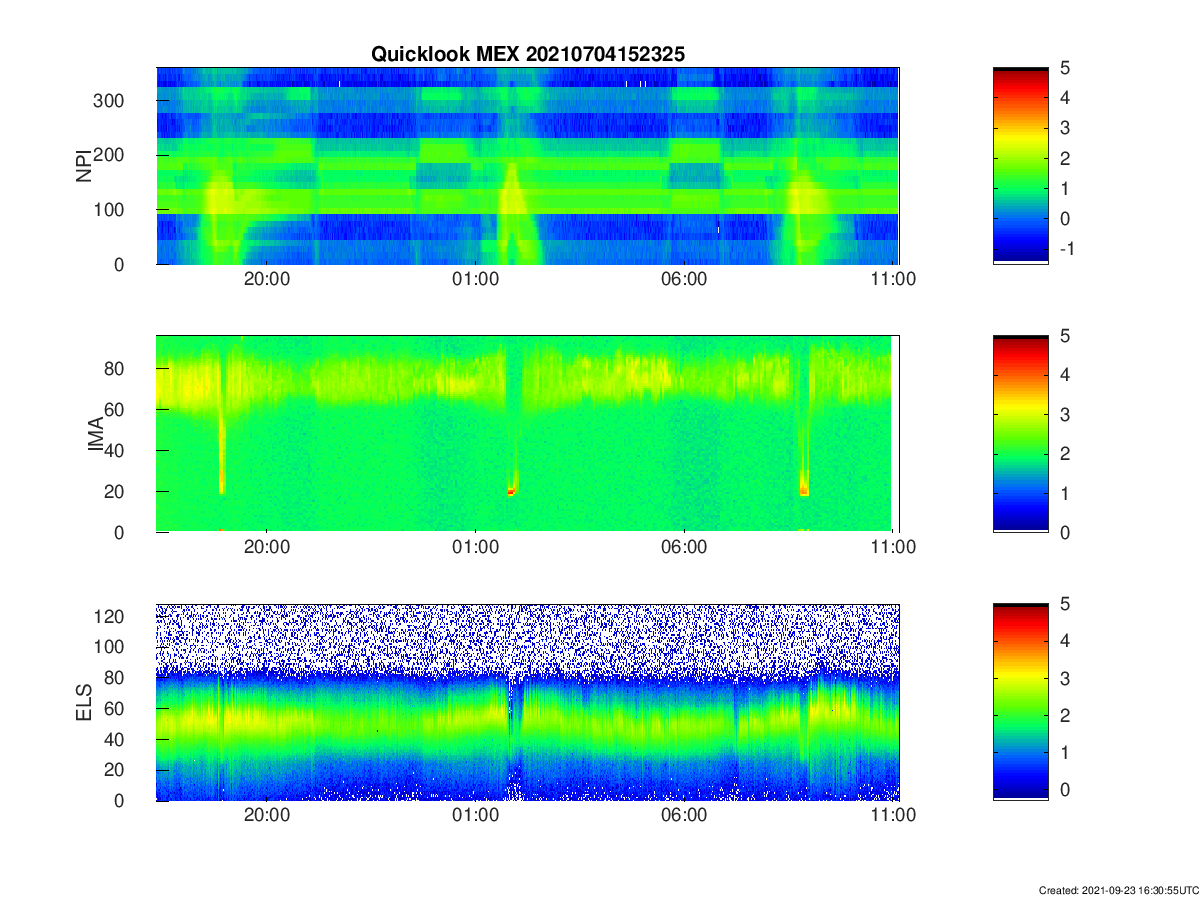Click the IMA spectrogram panel
The width and height of the screenshot is (1200, 900).
[x=528, y=434]
